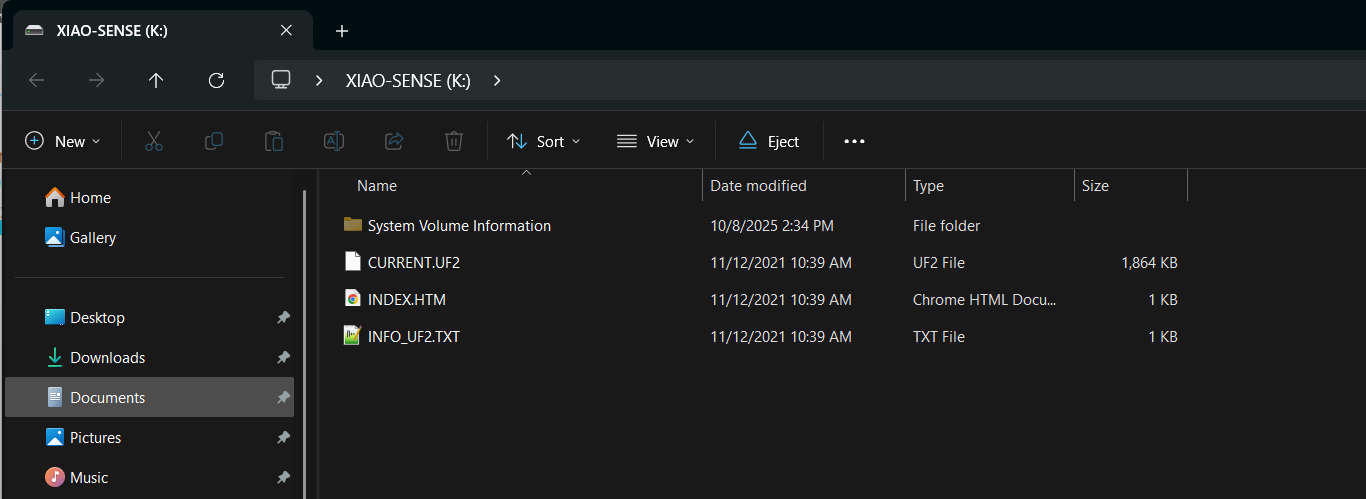The height and width of the screenshot is (499, 1366).
Task: Open the View layout dropdown
Action: tap(655, 141)
